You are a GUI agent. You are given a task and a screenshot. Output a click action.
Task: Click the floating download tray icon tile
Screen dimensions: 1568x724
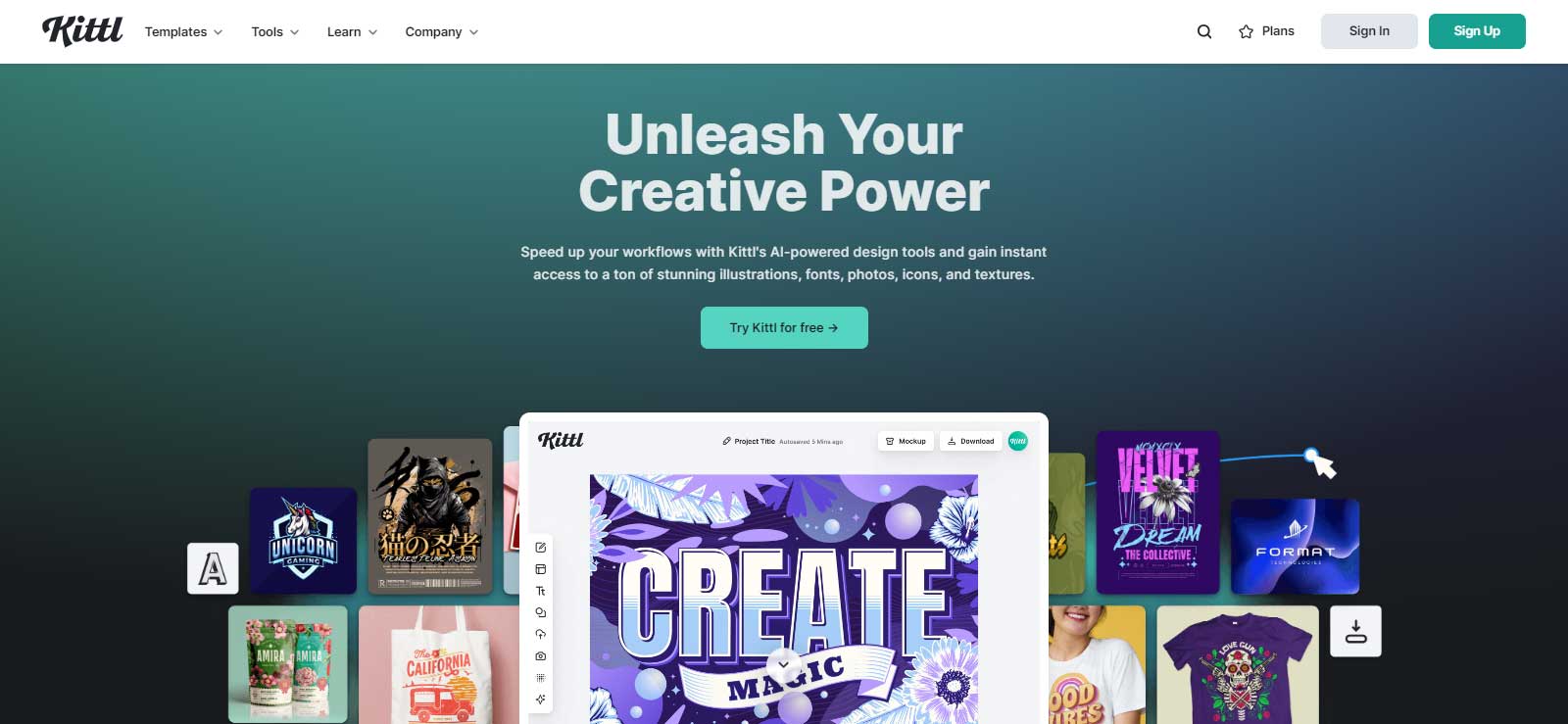pyautogui.click(x=1355, y=631)
